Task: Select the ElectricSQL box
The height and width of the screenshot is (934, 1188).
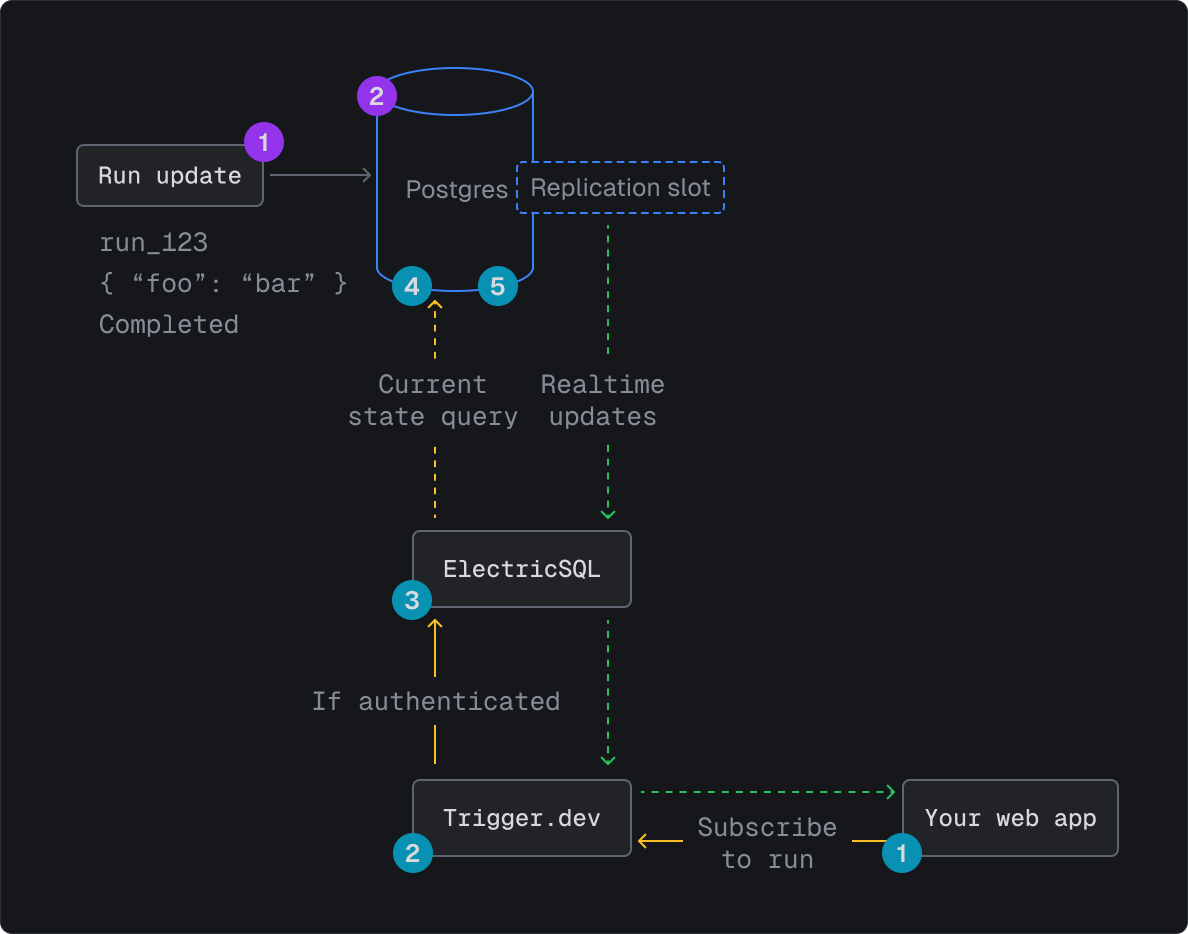Action: 522,569
